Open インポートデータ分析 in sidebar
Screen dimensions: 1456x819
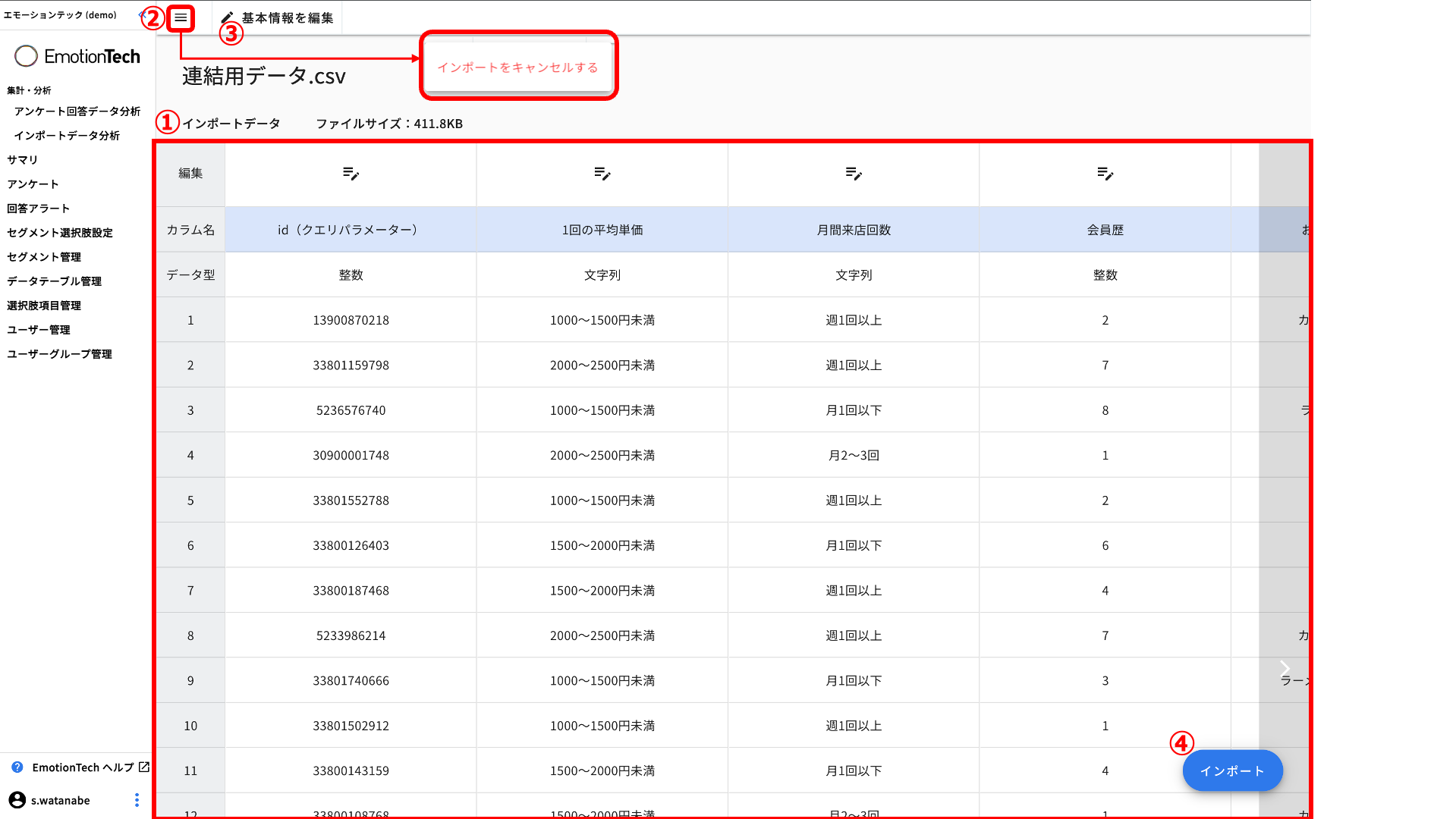[67, 136]
